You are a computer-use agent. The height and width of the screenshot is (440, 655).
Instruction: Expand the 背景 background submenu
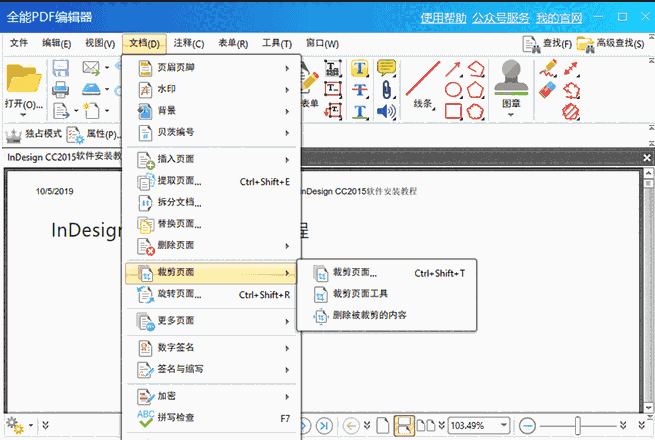[212, 111]
